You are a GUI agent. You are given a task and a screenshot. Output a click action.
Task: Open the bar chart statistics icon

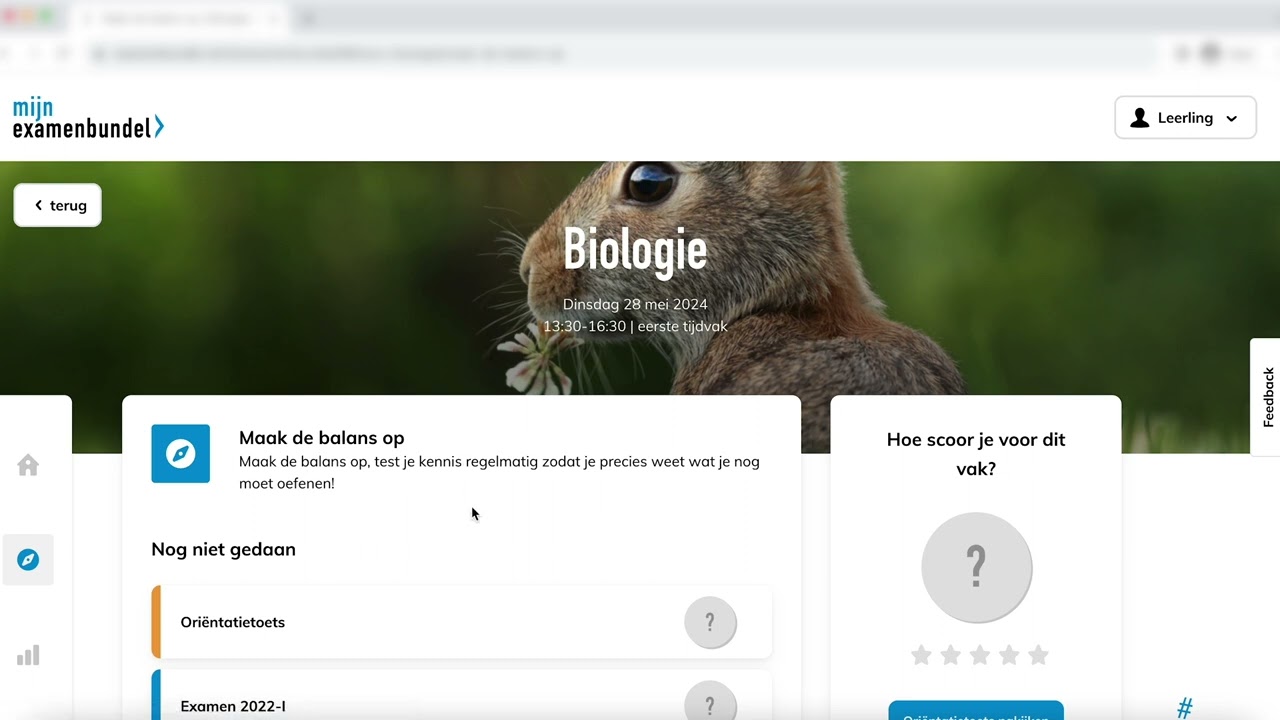point(28,655)
